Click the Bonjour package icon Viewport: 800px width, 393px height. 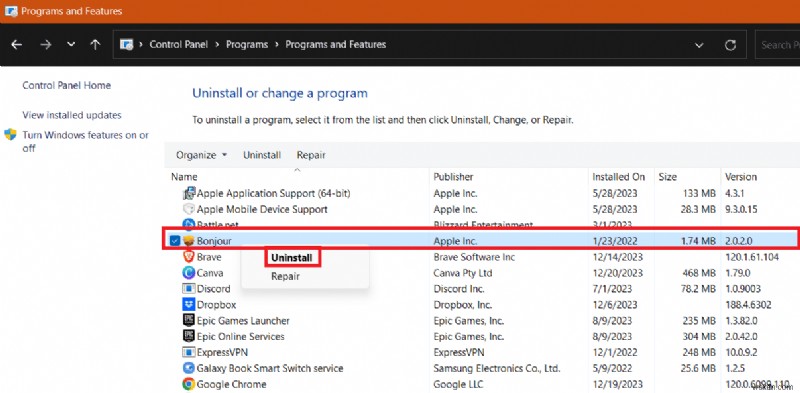(189, 241)
